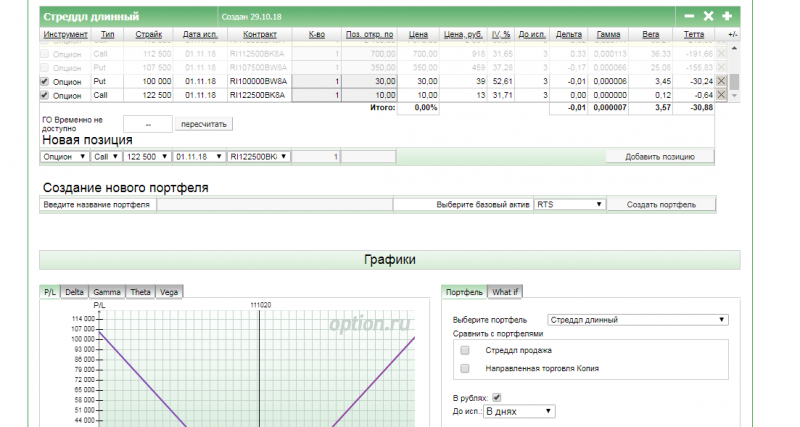The image size is (800, 427).
Task: Sort by Инструмент column header
Action: pyautogui.click(x=65, y=34)
